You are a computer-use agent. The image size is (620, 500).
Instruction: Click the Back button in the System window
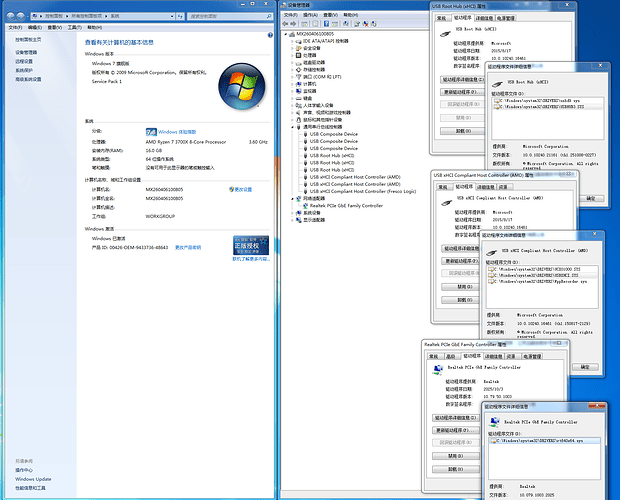[x=11, y=16]
